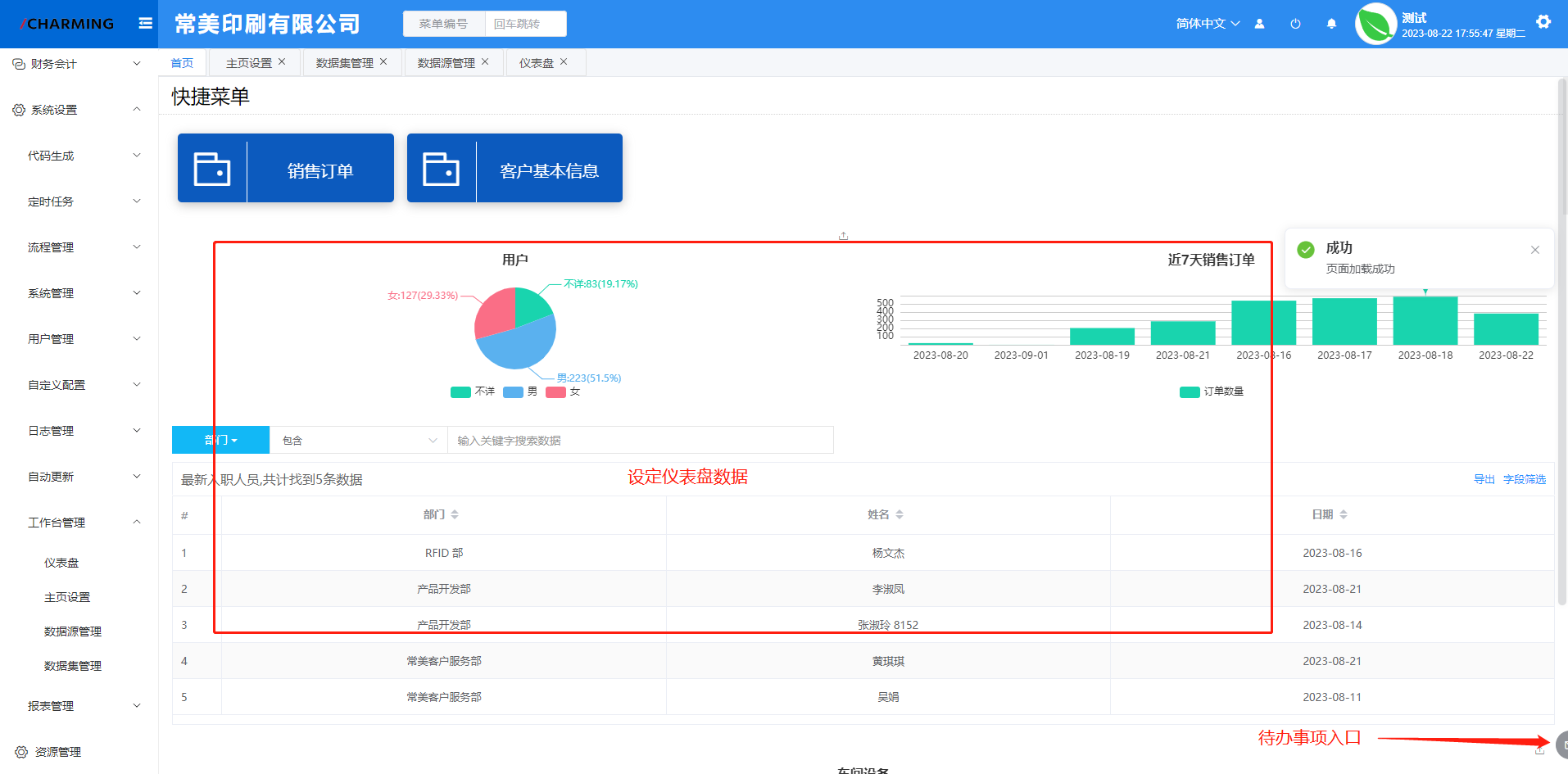Viewport: 1568px width, 774px height.
Task: Switch to the 数据源管理 tab
Action: [x=446, y=63]
